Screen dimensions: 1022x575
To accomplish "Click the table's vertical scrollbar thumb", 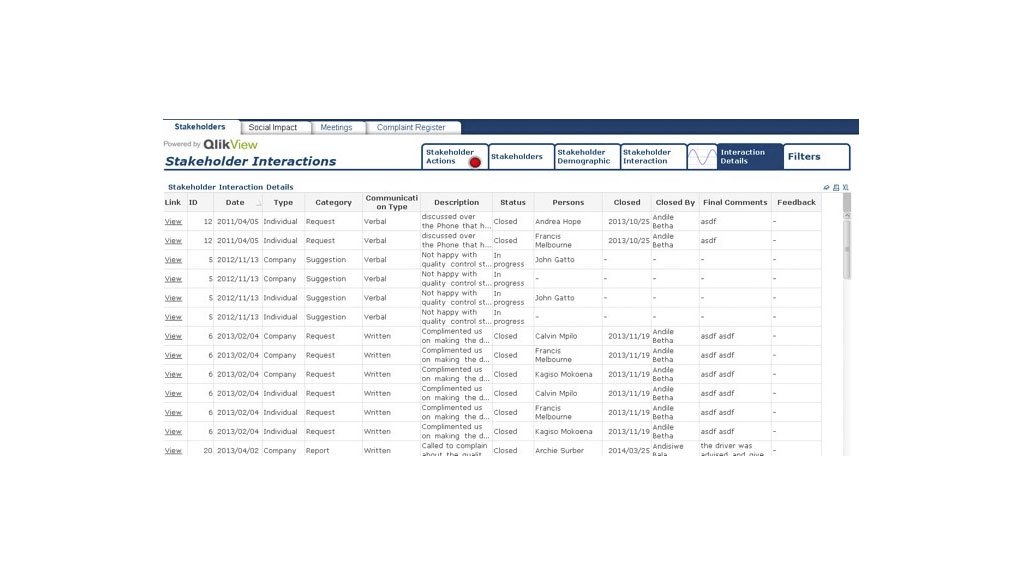I will click(847, 249).
